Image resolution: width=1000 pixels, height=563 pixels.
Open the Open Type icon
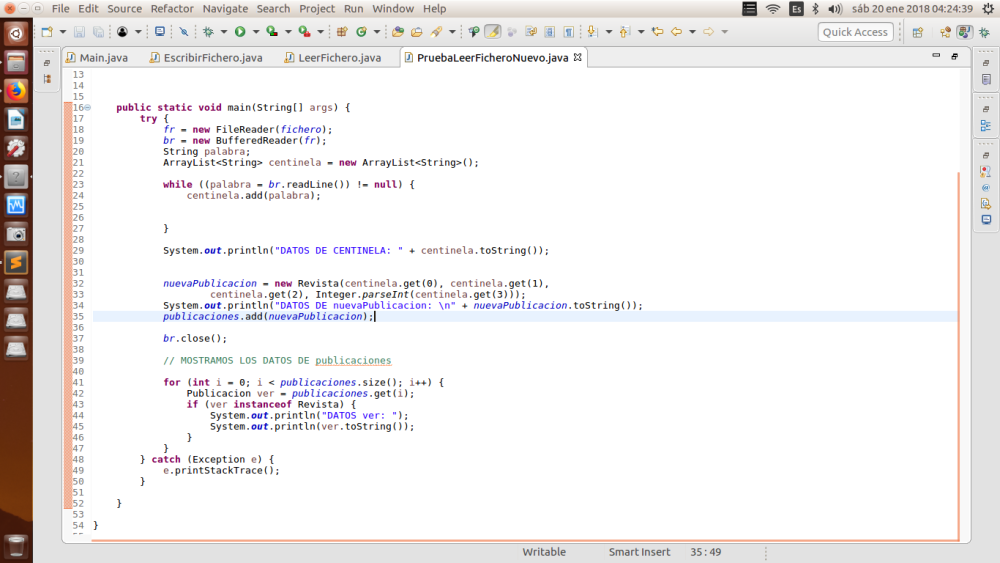coord(398,32)
